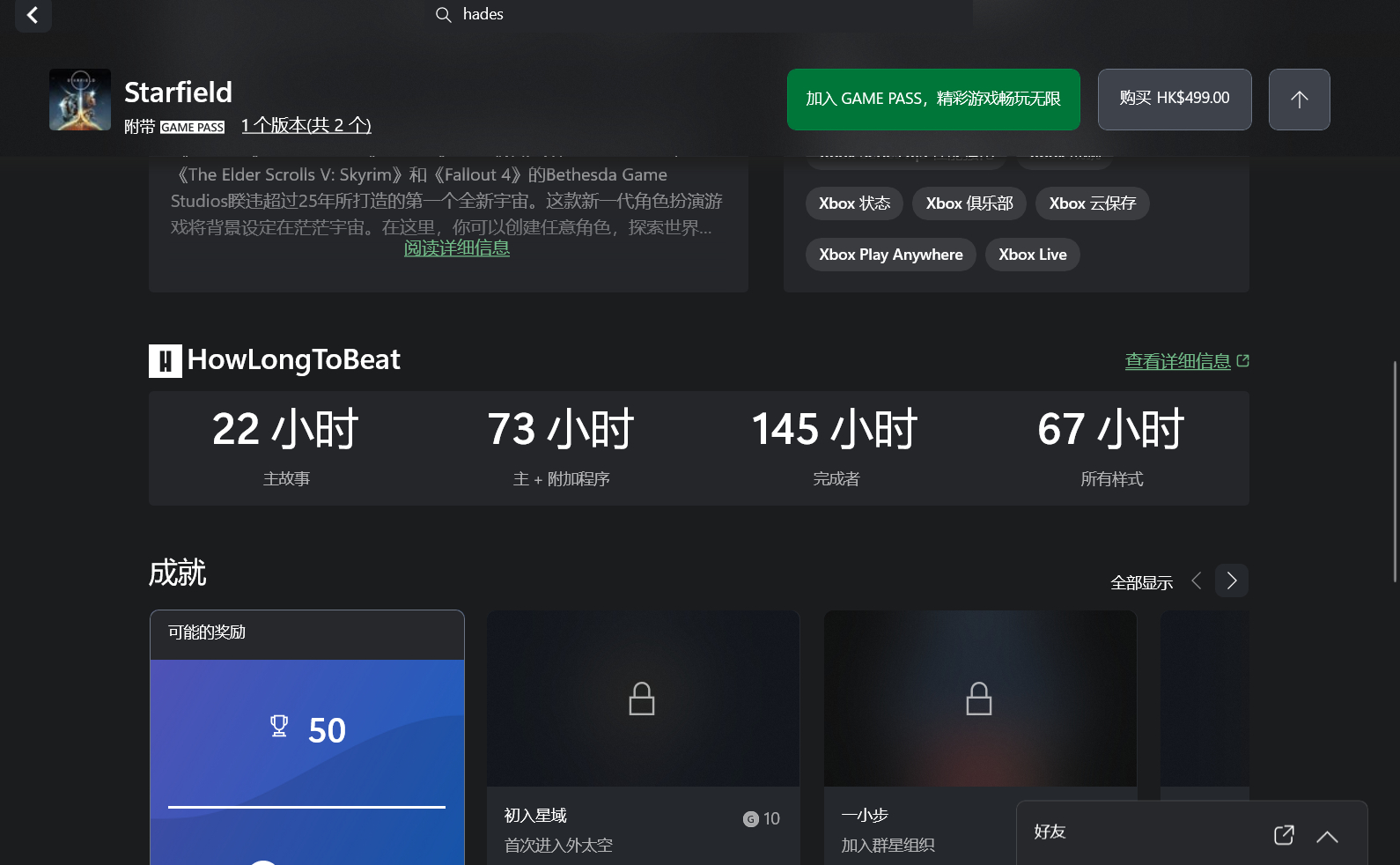Click the Starfield game title
Viewport: 1400px width, 865px height.
[178, 92]
